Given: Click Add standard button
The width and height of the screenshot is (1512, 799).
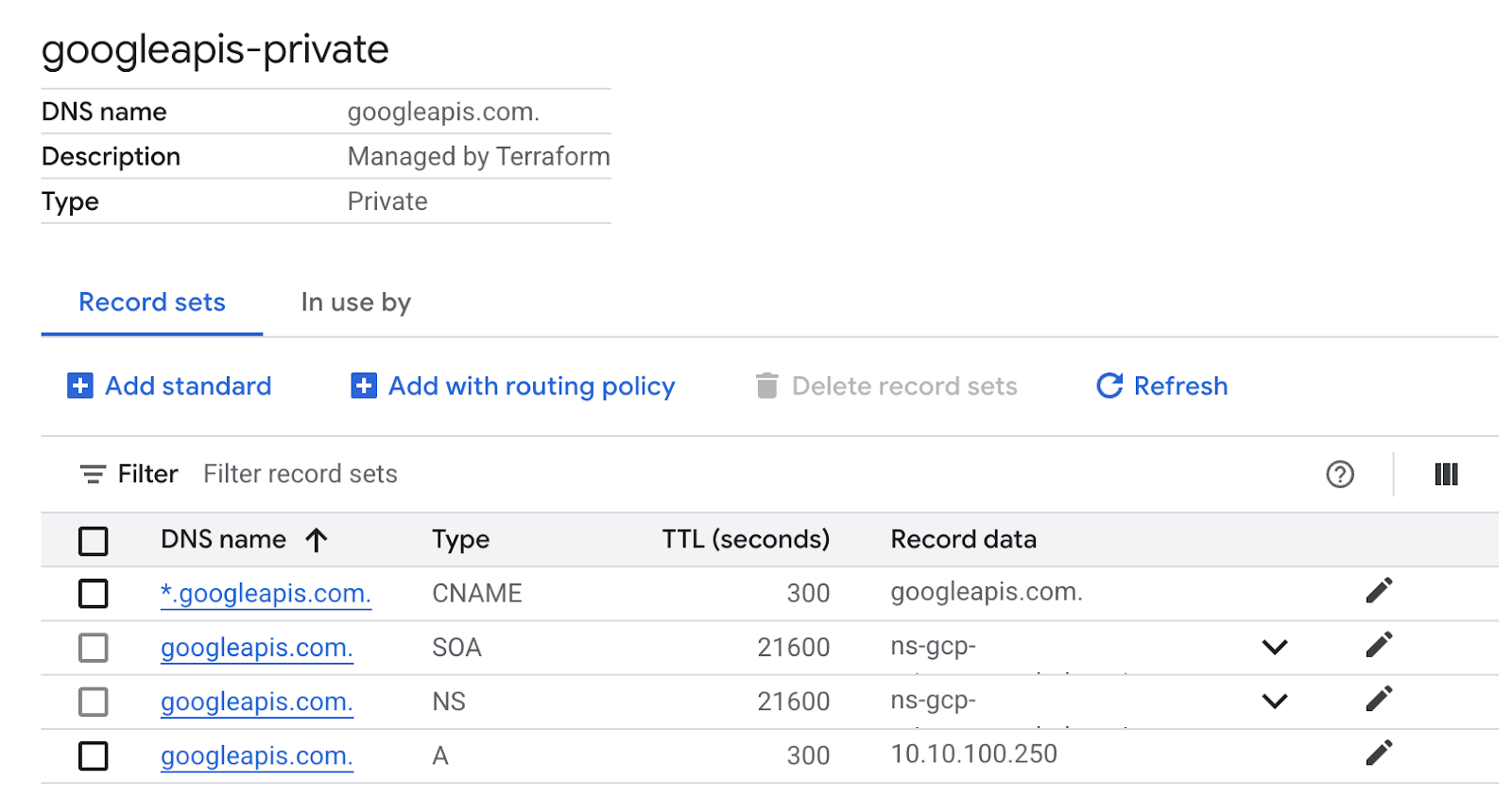Looking at the screenshot, I should (170, 386).
